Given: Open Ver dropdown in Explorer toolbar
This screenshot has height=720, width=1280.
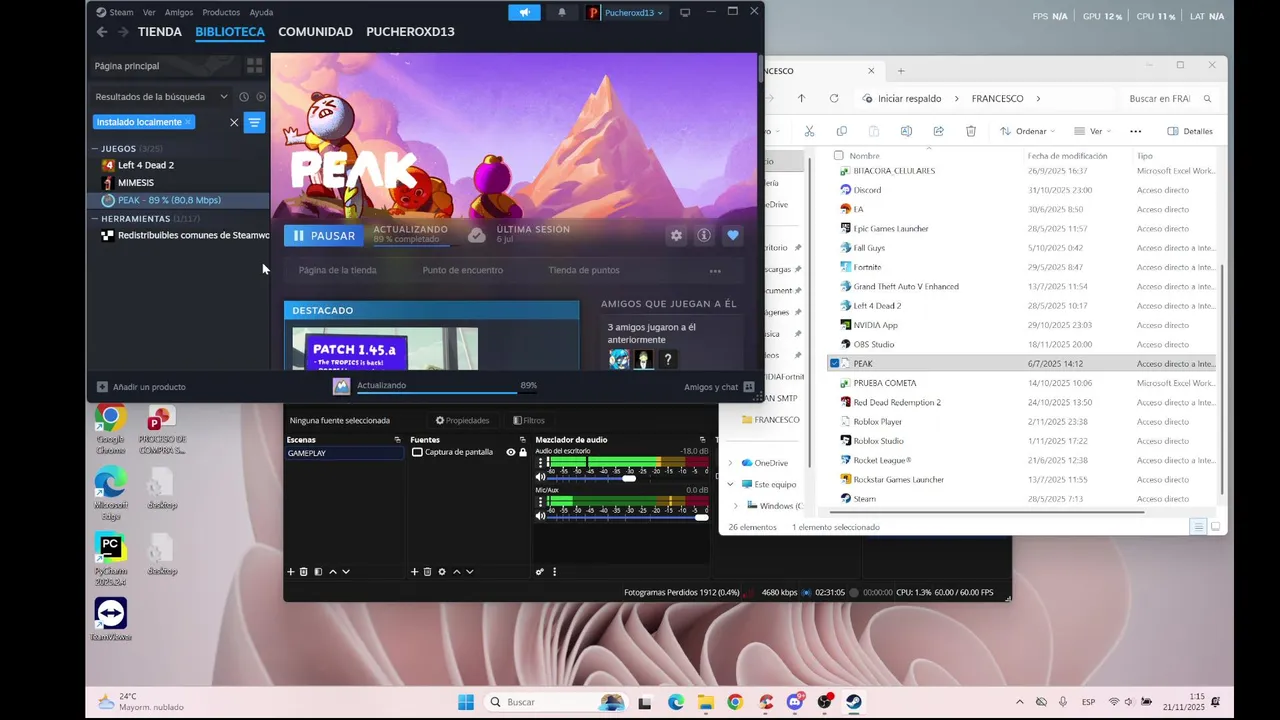Looking at the screenshot, I should click(1093, 131).
